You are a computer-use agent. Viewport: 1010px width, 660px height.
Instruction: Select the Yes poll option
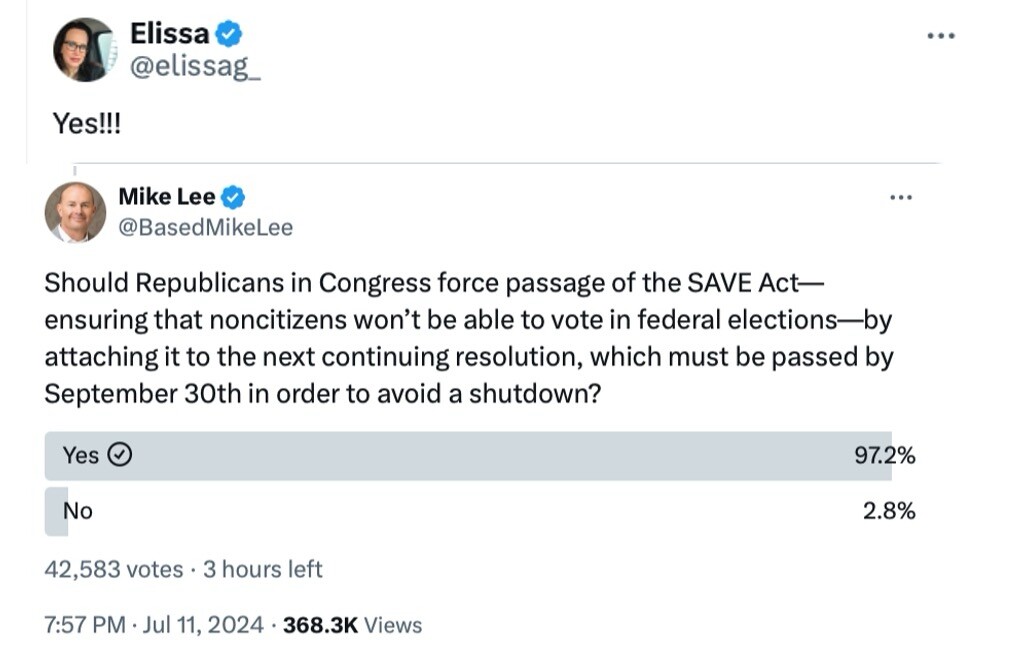(x=480, y=456)
